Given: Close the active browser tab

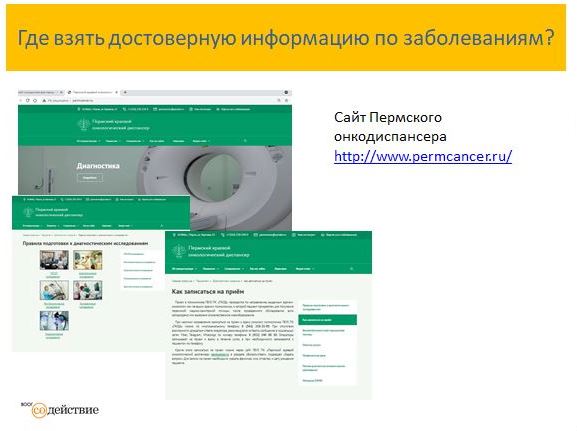Looking at the screenshot, I should click(117, 92).
